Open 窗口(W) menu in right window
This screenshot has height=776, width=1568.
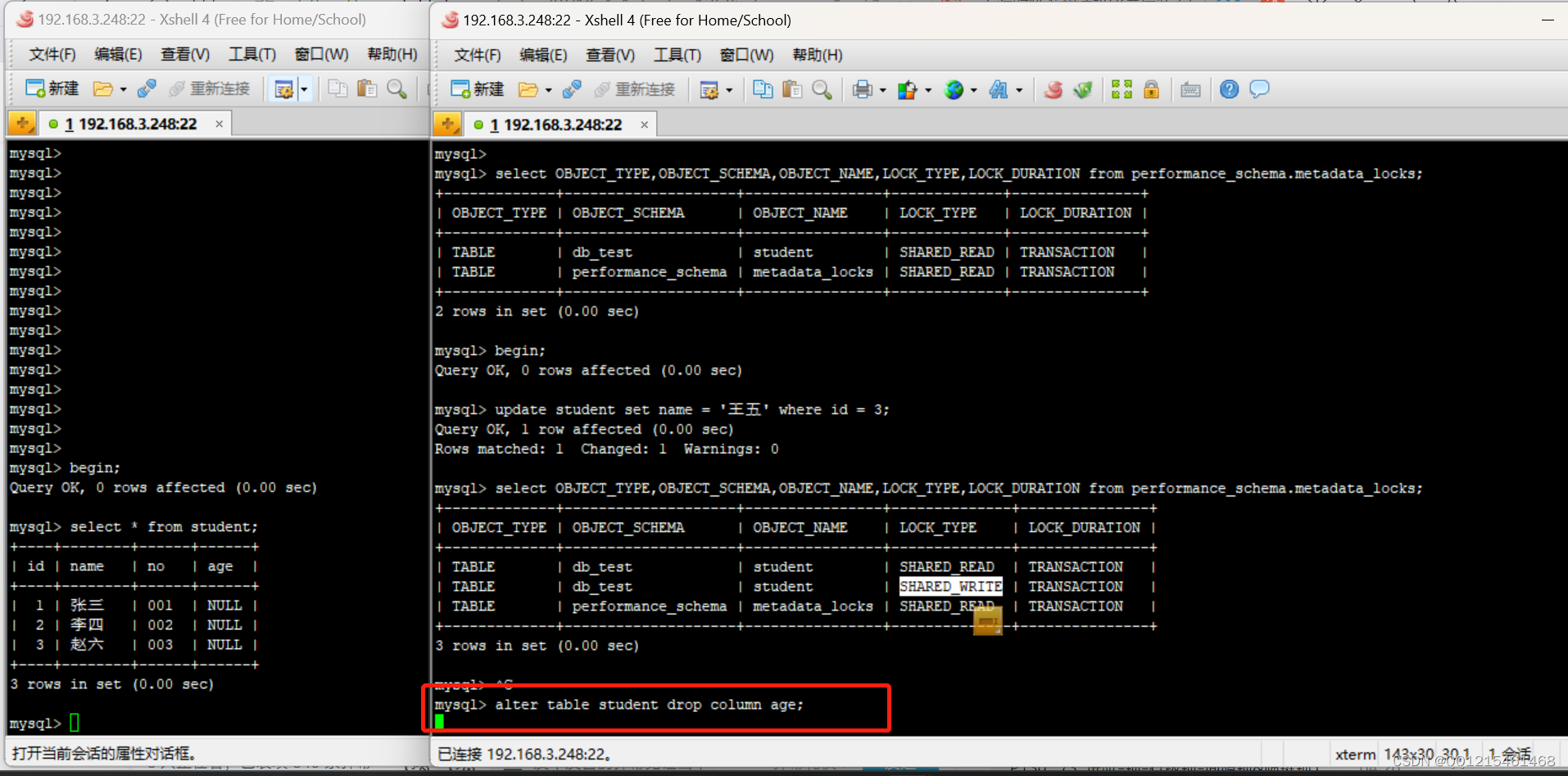point(746,55)
